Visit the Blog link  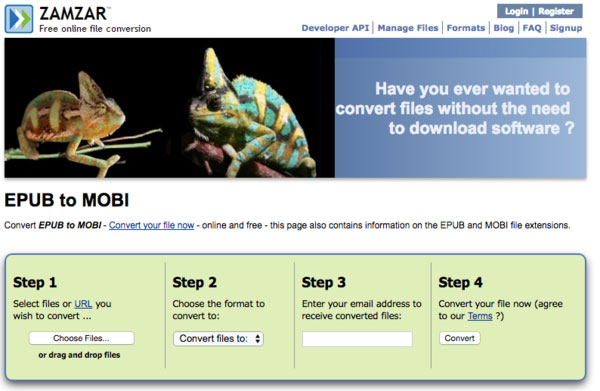[504, 28]
